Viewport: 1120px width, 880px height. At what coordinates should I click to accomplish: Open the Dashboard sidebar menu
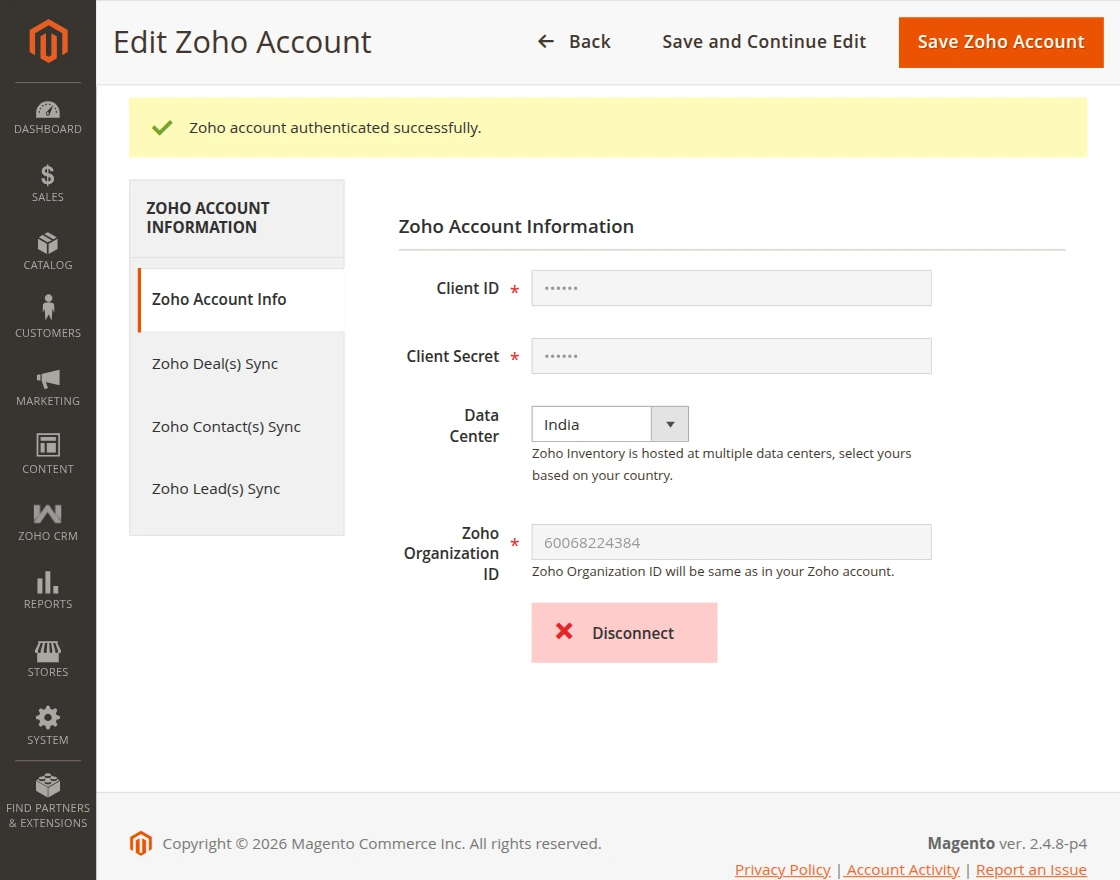[48, 118]
